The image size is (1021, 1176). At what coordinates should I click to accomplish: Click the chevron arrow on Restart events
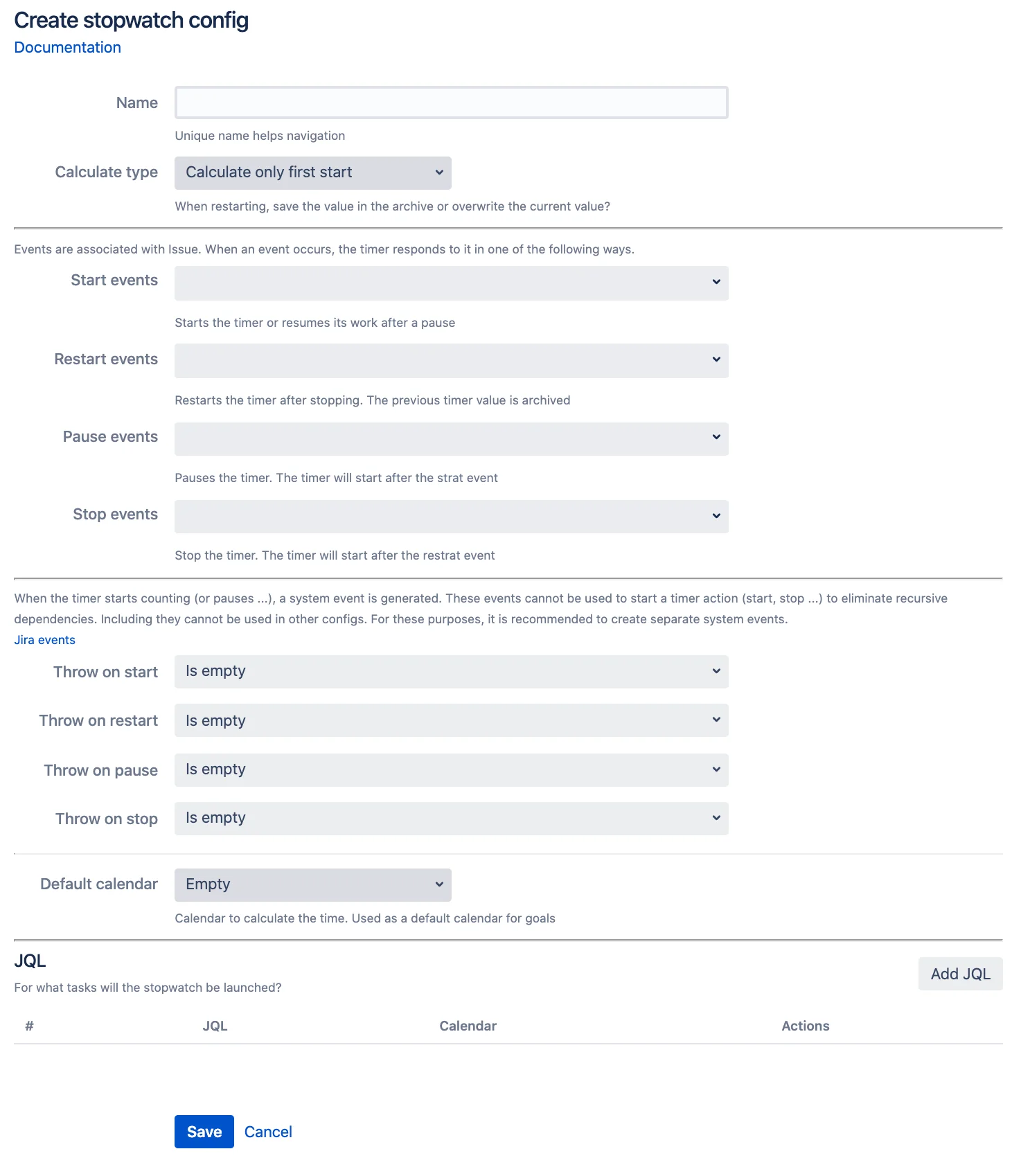[716, 359]
